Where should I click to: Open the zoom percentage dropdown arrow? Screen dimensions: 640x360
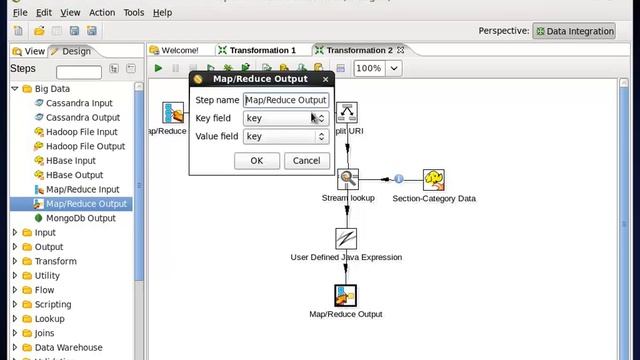click(x=394, y=68)
